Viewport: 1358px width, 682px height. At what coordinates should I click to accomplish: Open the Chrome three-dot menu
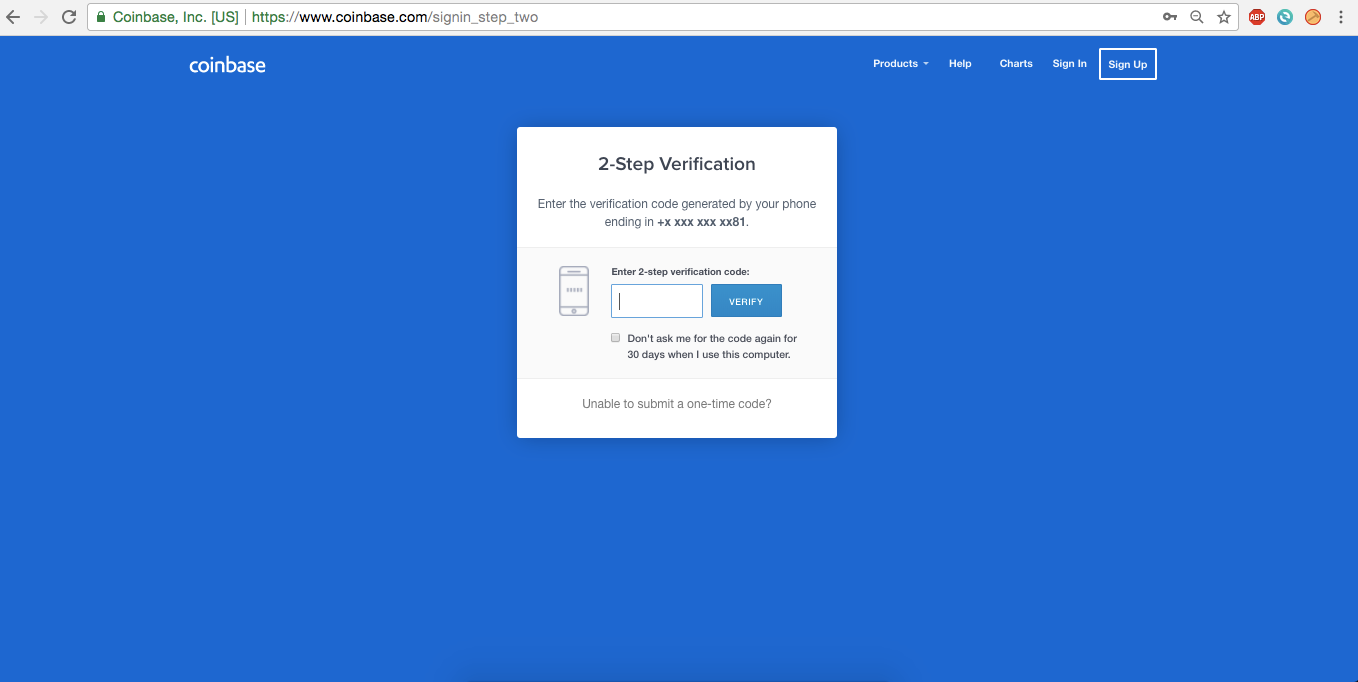click(1341, 17)
